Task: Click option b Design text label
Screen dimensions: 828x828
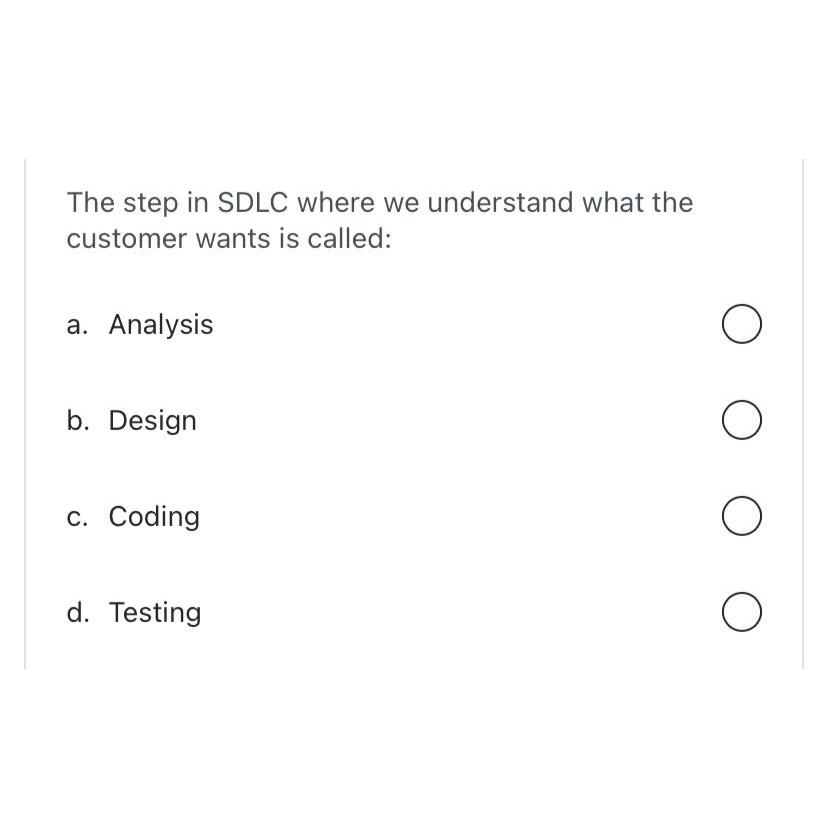Action: pos(152,420)
